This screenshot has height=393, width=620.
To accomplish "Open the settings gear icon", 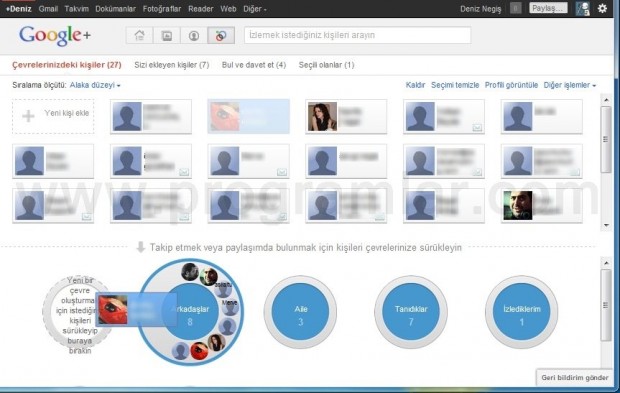I will click(602, 8).
